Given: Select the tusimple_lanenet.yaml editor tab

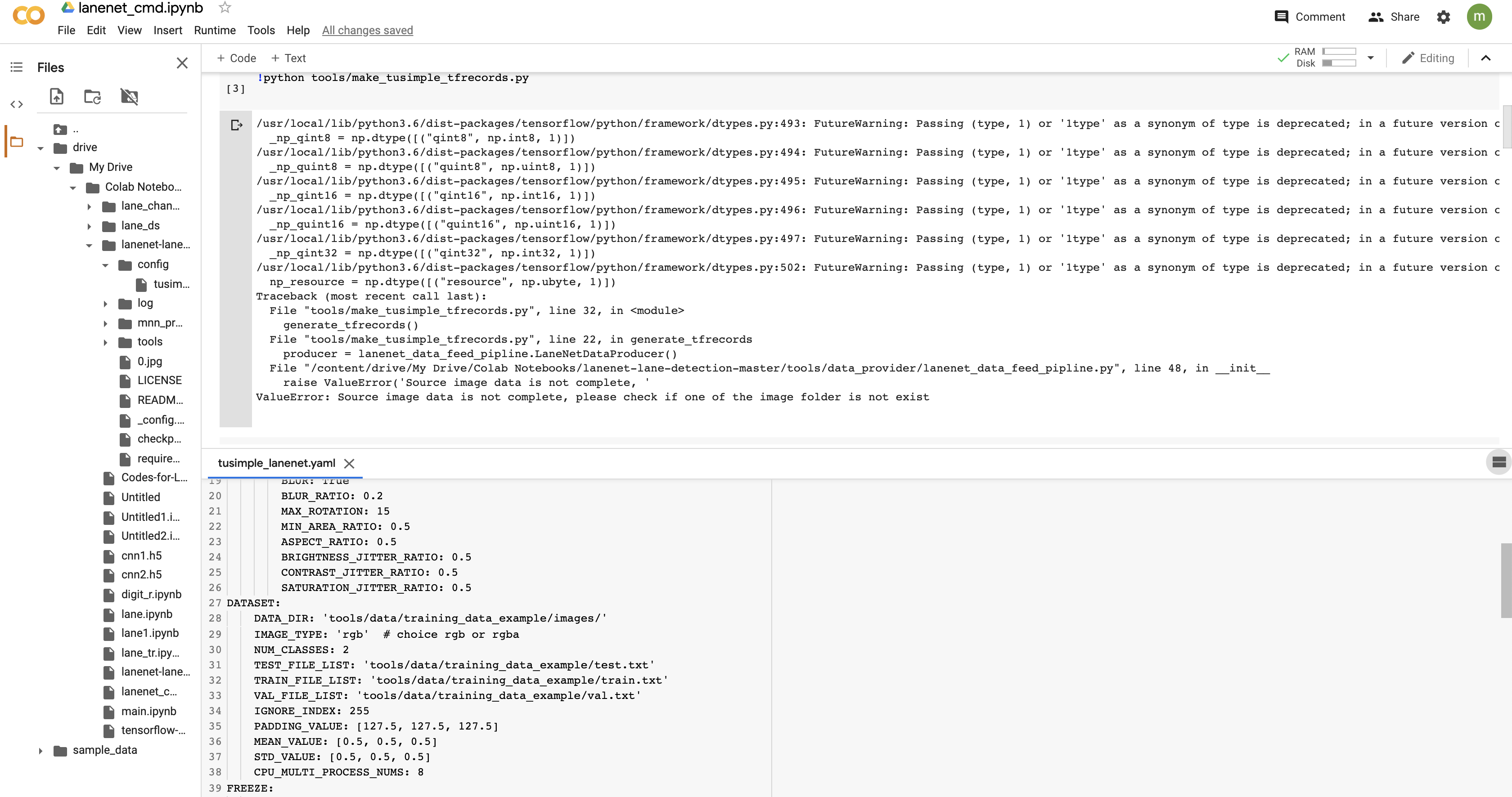Looking at the screenshot, I should pos(276,463).
